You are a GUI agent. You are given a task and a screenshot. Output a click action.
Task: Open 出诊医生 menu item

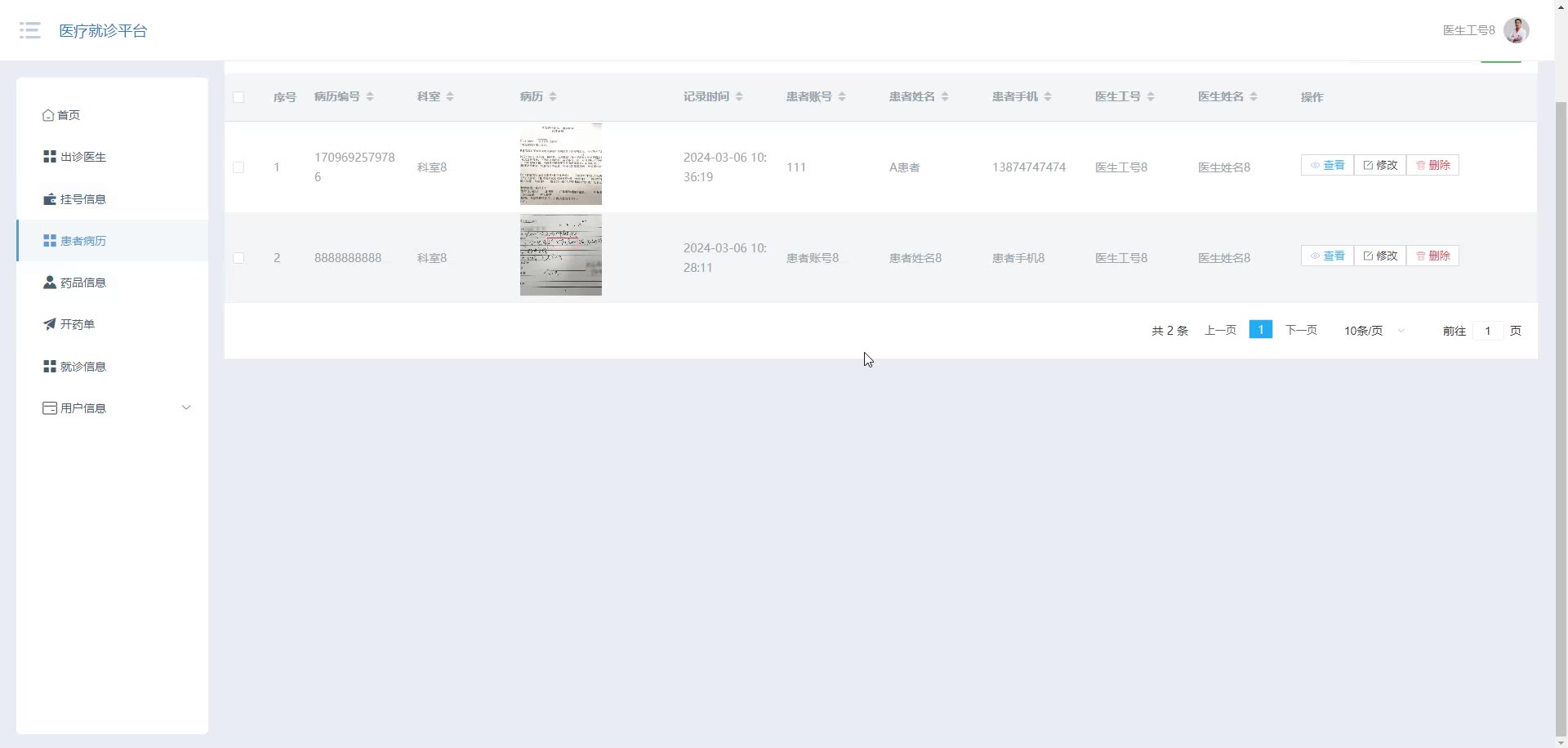tap(112, 157)
